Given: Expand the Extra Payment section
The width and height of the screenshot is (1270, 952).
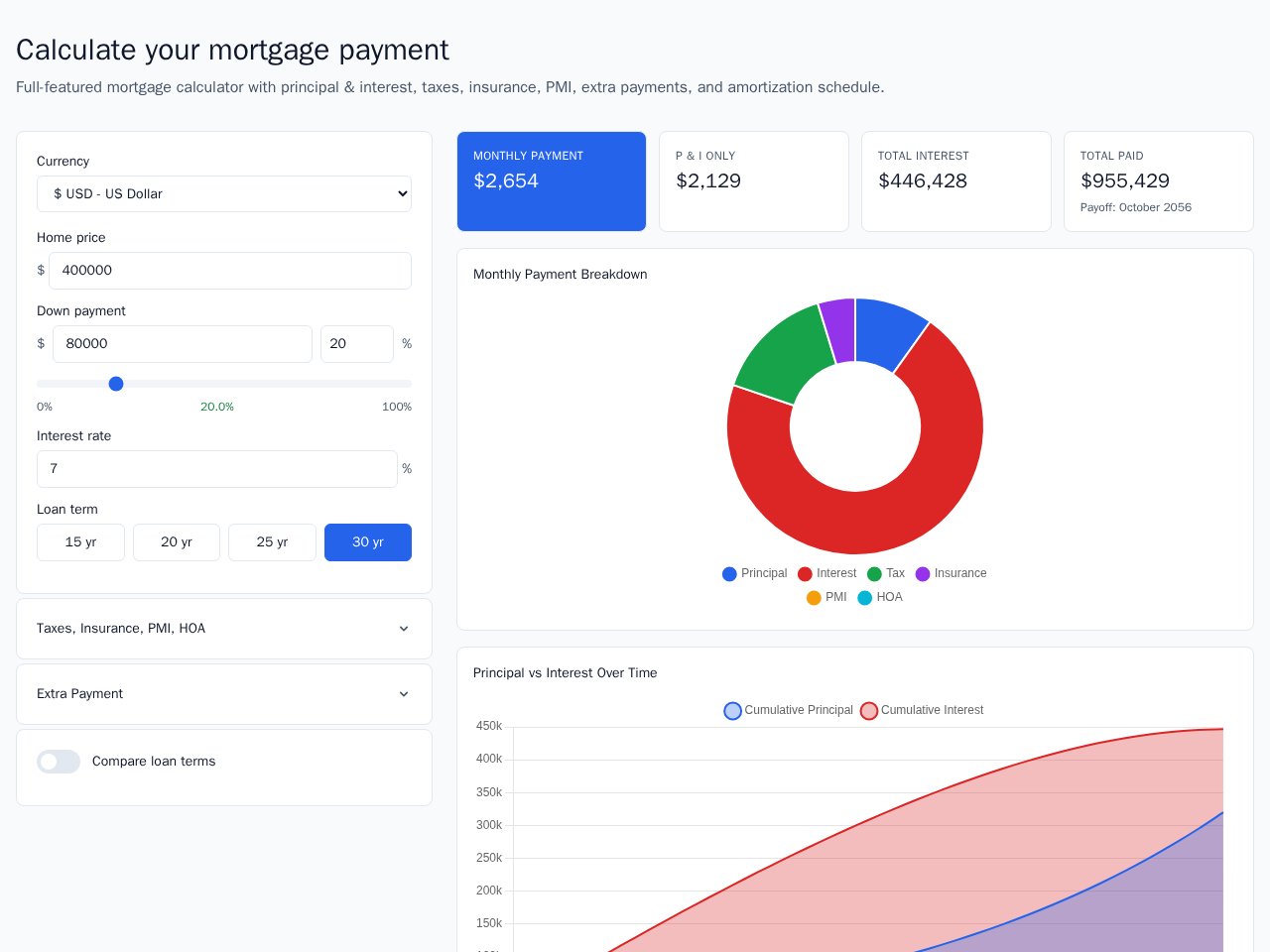Looking at the screenshot, I should coord(224,694).
